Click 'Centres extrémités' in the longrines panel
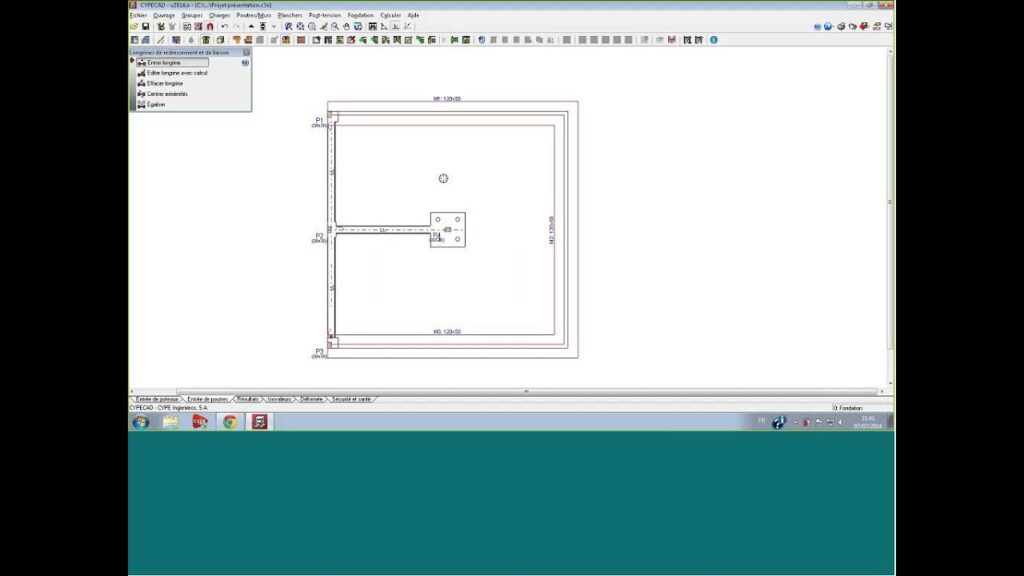Image resolution: width=1024 pixels, height=576 pixels. (x=167, y=94)
